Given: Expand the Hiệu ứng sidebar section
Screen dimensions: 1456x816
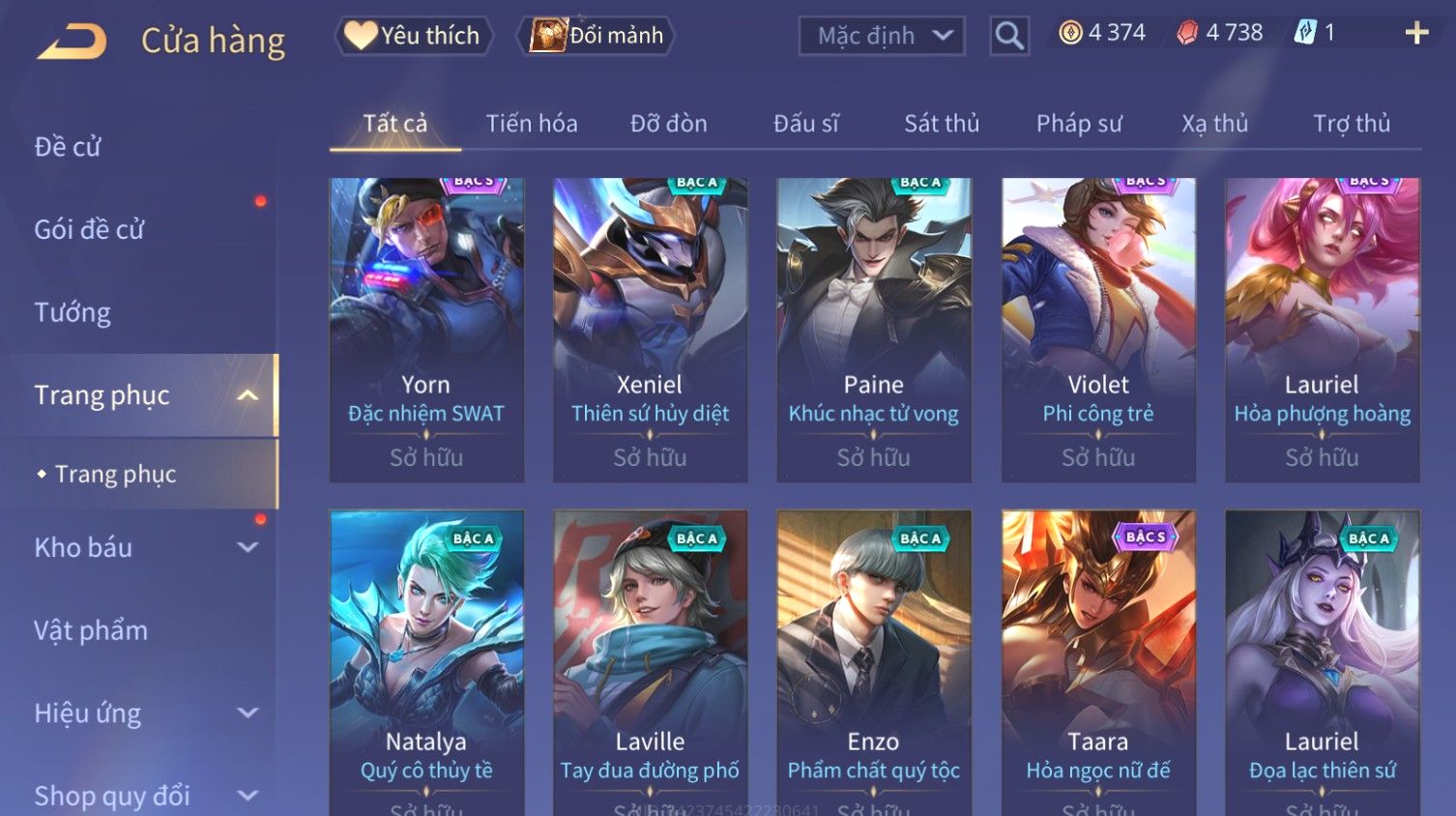Looking at the screenshot, I should [248, 714].
